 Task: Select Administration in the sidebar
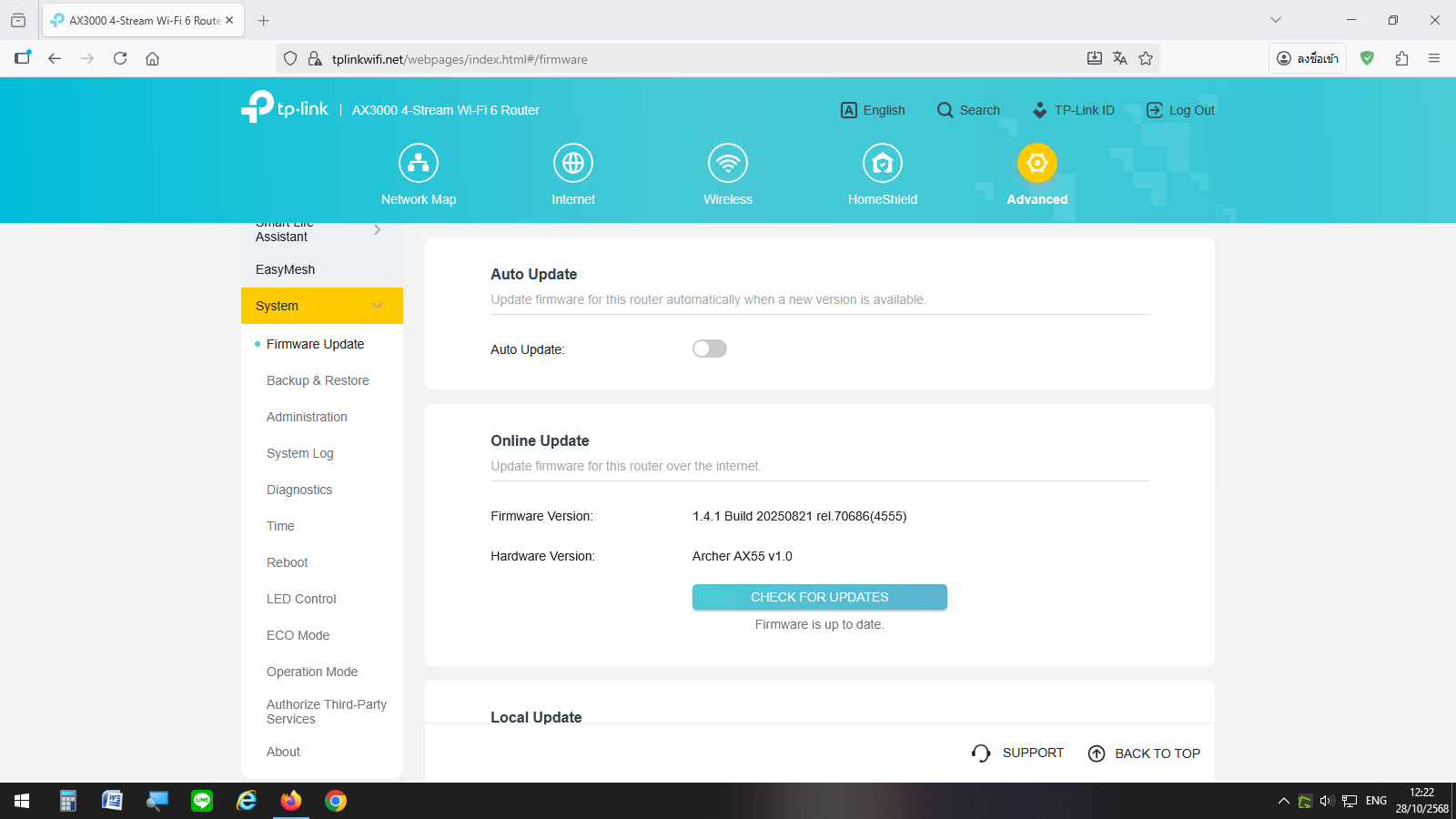point(307,417)
